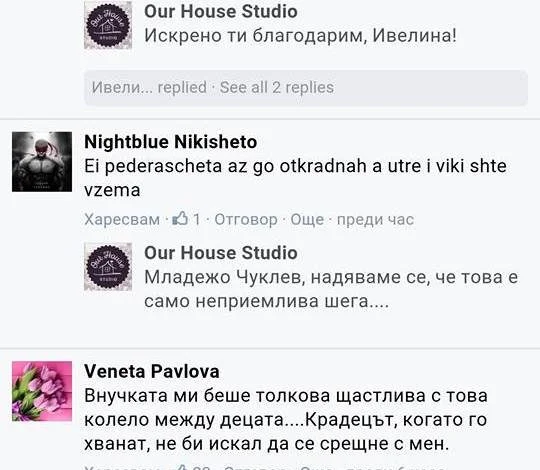Click the "преди час" timestamp
Screen dimensions: 540x470
pyautogui.click(x=375, y=219)
